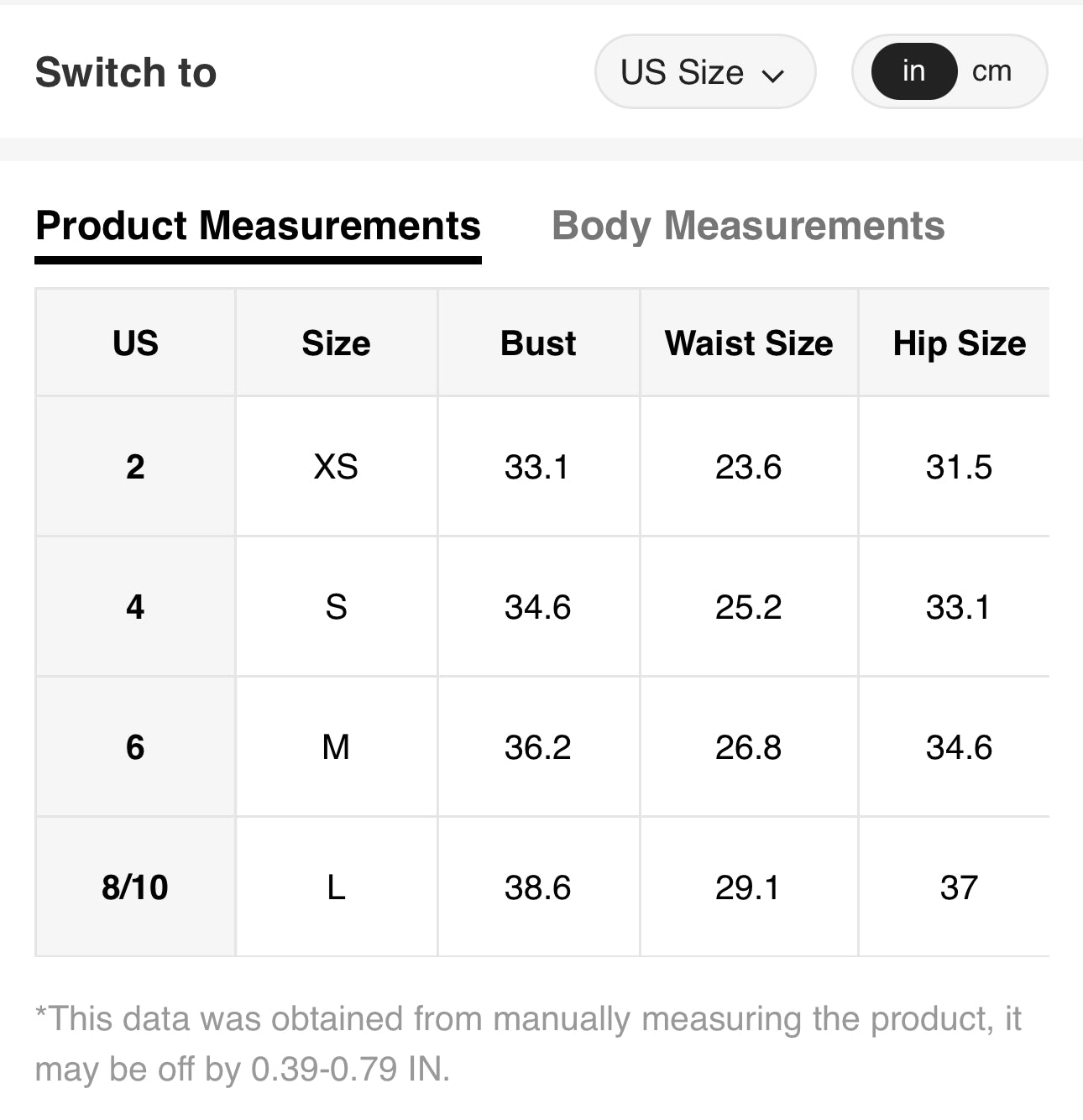
Task: Select the S size cell
Action: (336, 607)
